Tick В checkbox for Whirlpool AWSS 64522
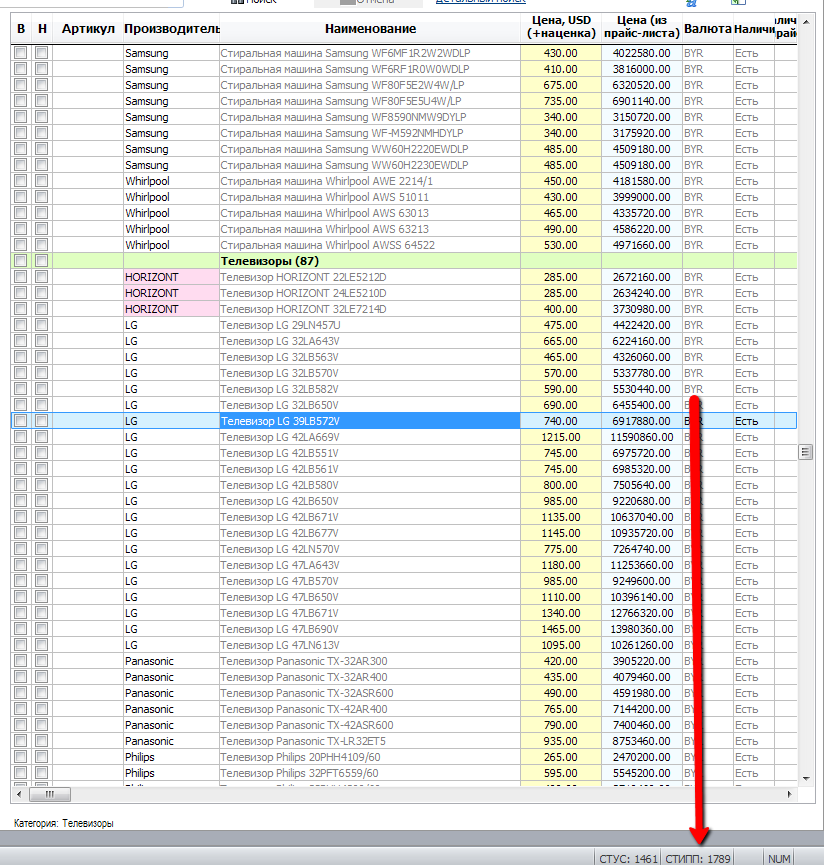The width and height of the screenshot is (824, 865). tap(20, 245)
